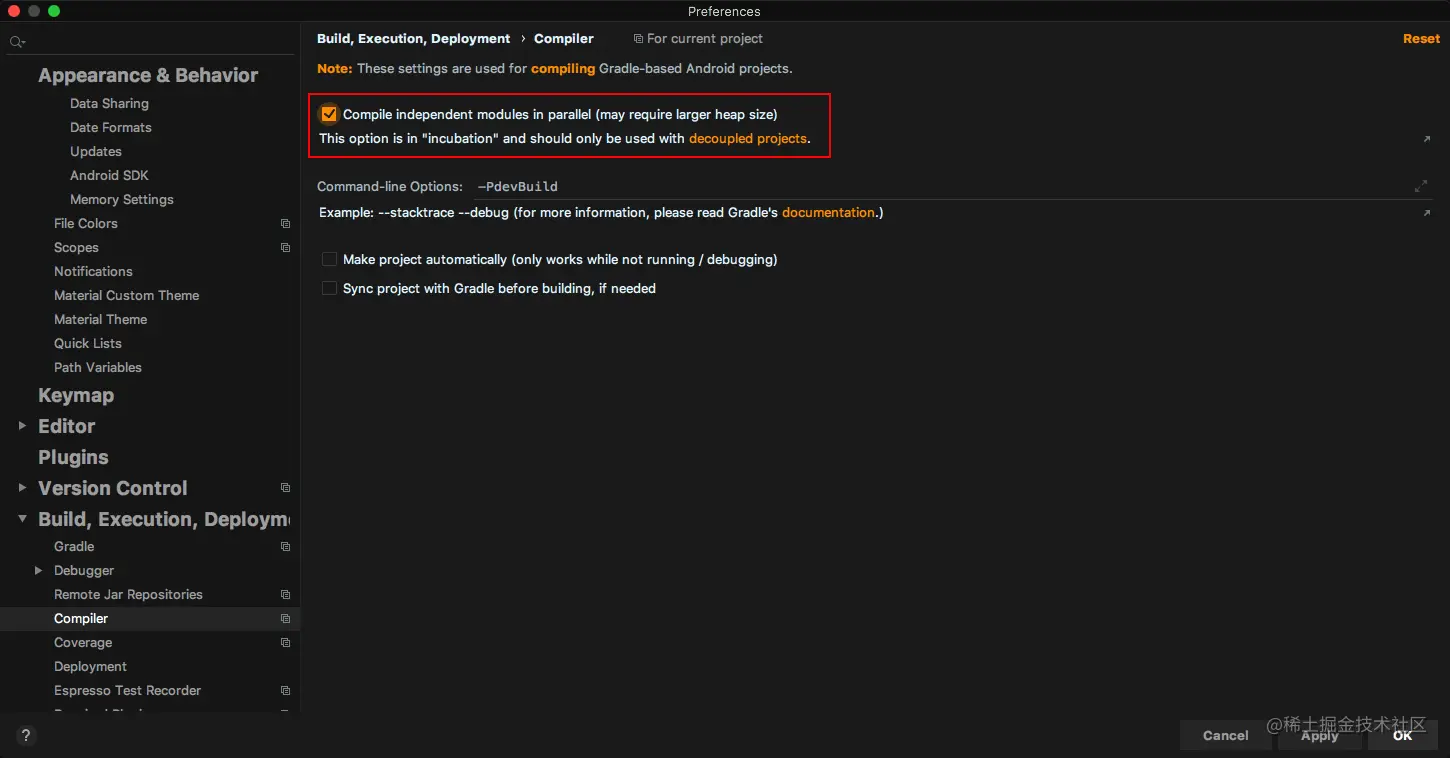Select File Colors settings item

click(86, 224)
